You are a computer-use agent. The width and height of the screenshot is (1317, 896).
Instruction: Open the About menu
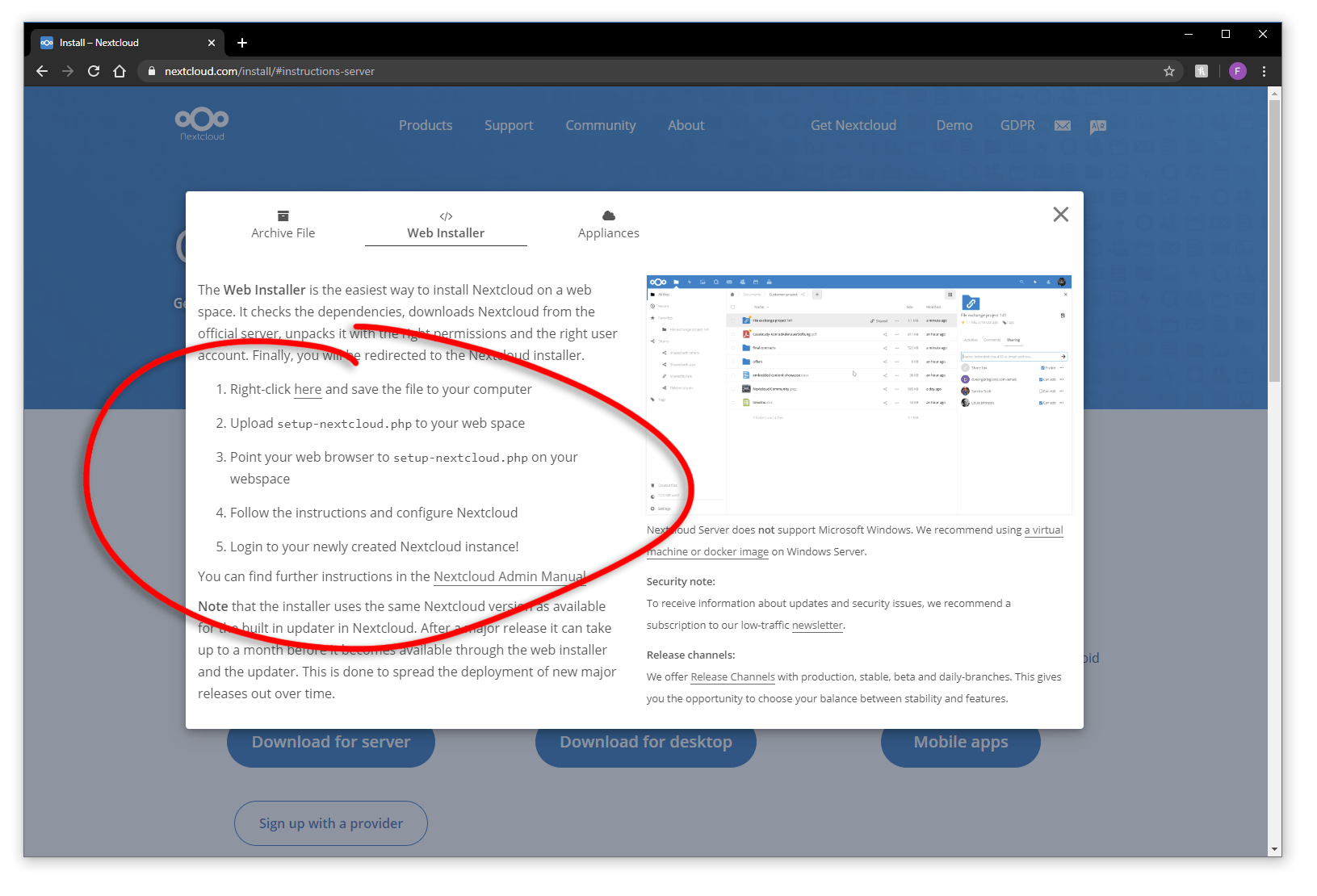tap(686, 125)
